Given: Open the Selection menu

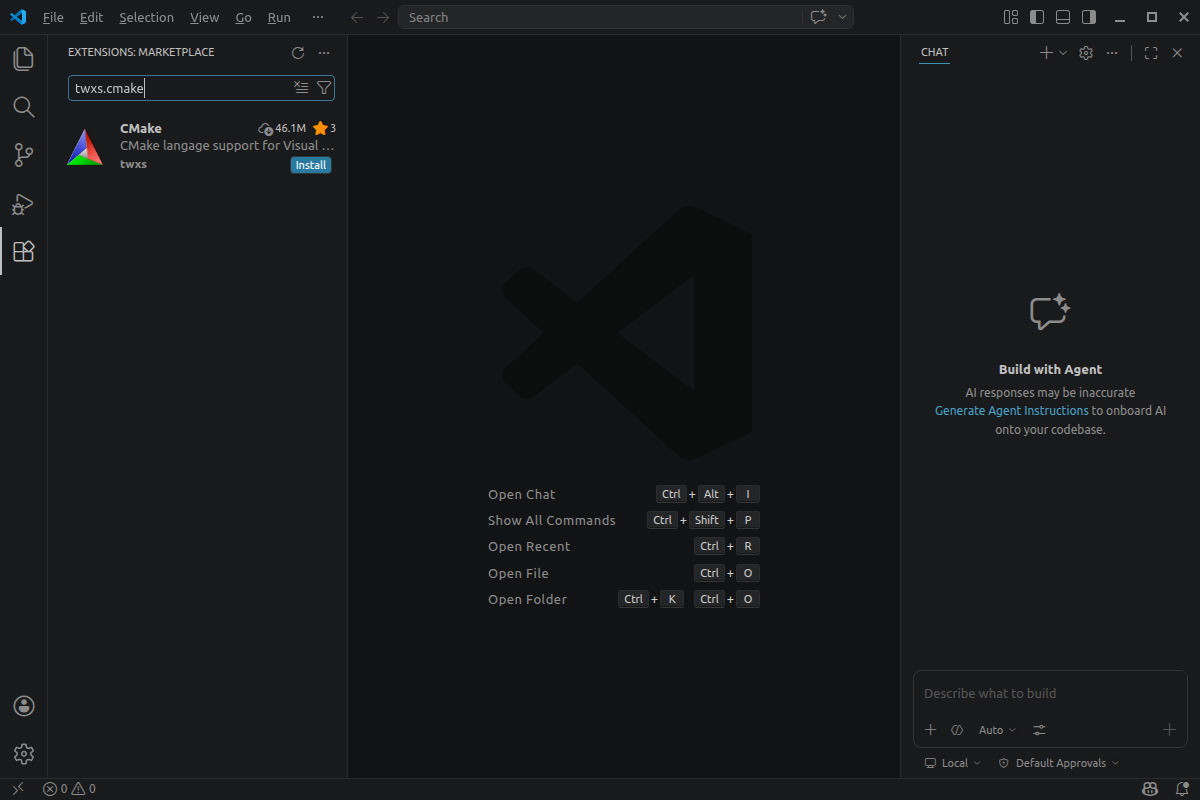Looking at the screenshot, I should pyautogui.click(x=146, y=17).
